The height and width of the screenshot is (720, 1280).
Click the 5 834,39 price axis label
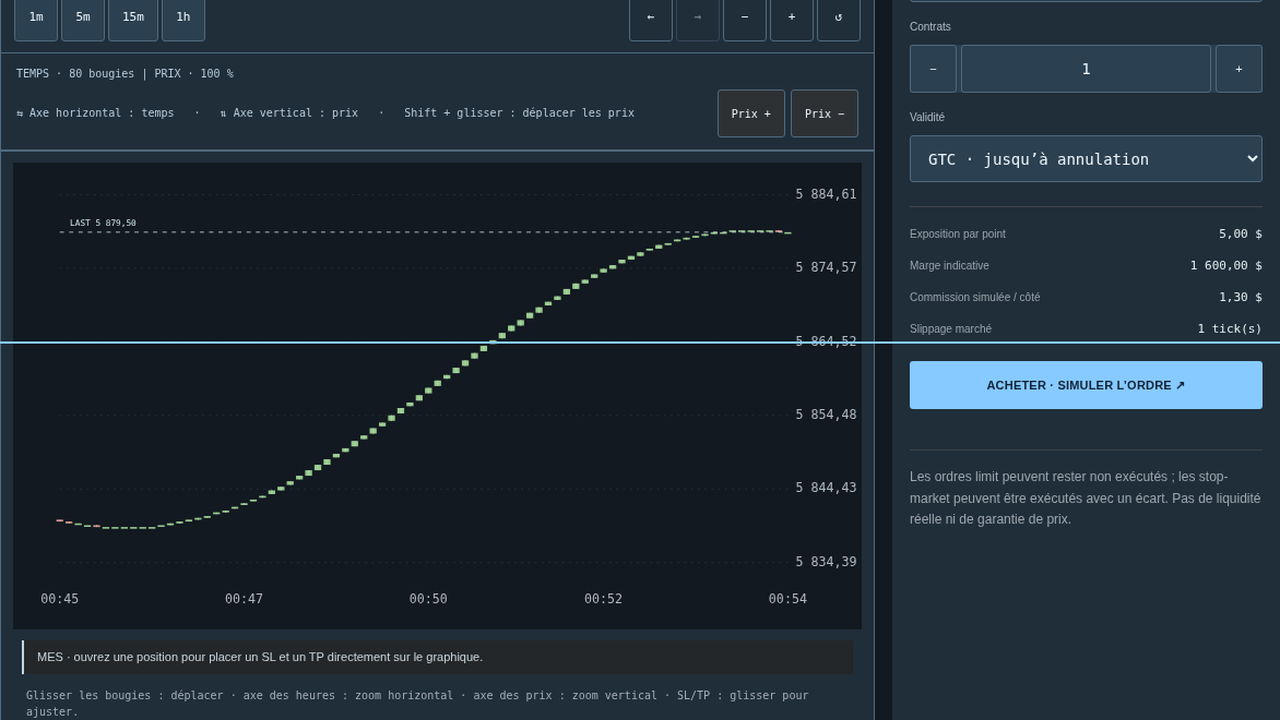tap(826, 562)
